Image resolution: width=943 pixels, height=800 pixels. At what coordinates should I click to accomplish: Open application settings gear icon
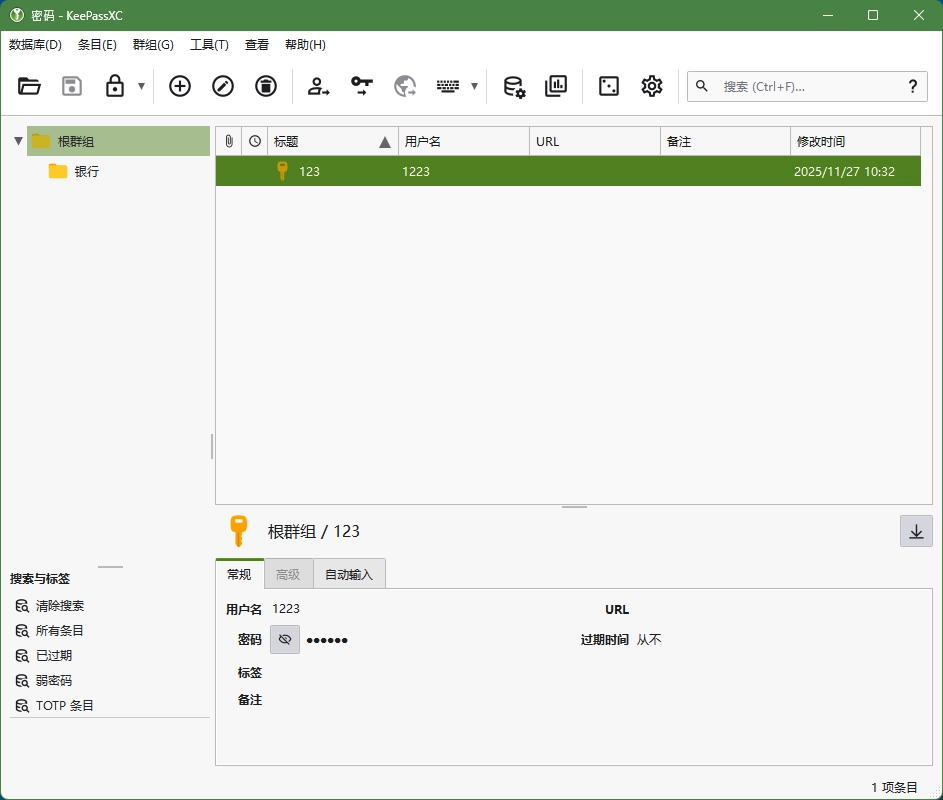tap(652, 86)
